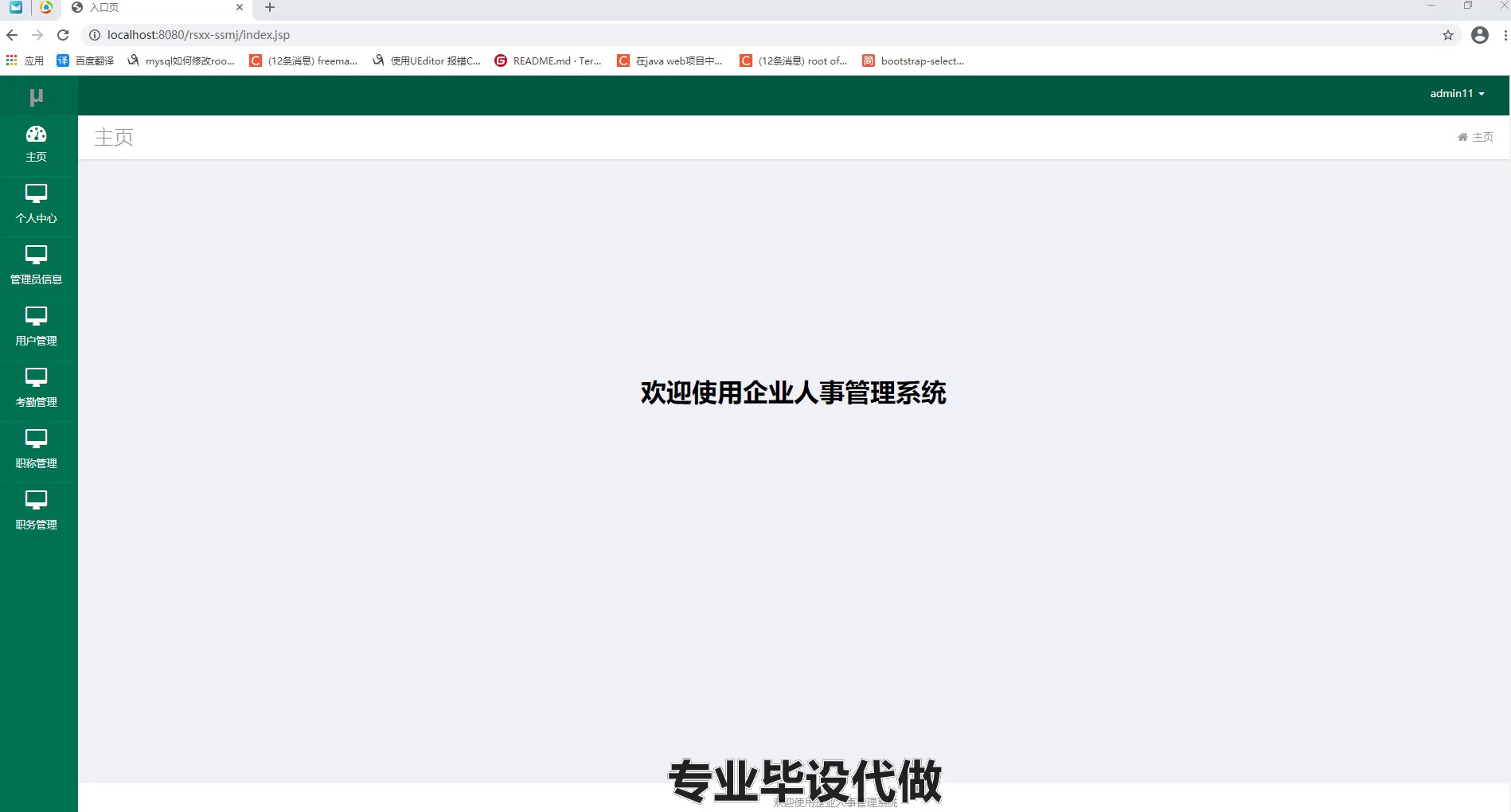1511x812 pixels.
Task: Open 职务管理 sidebar icon
Action: point(37,510)
